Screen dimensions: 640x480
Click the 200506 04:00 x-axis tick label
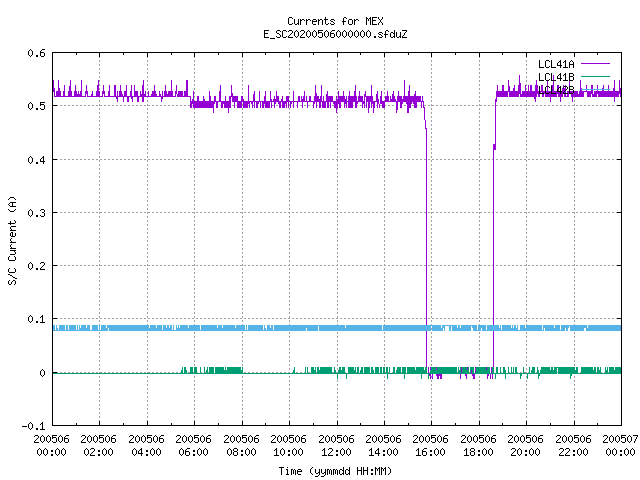(x=146, y=445)
